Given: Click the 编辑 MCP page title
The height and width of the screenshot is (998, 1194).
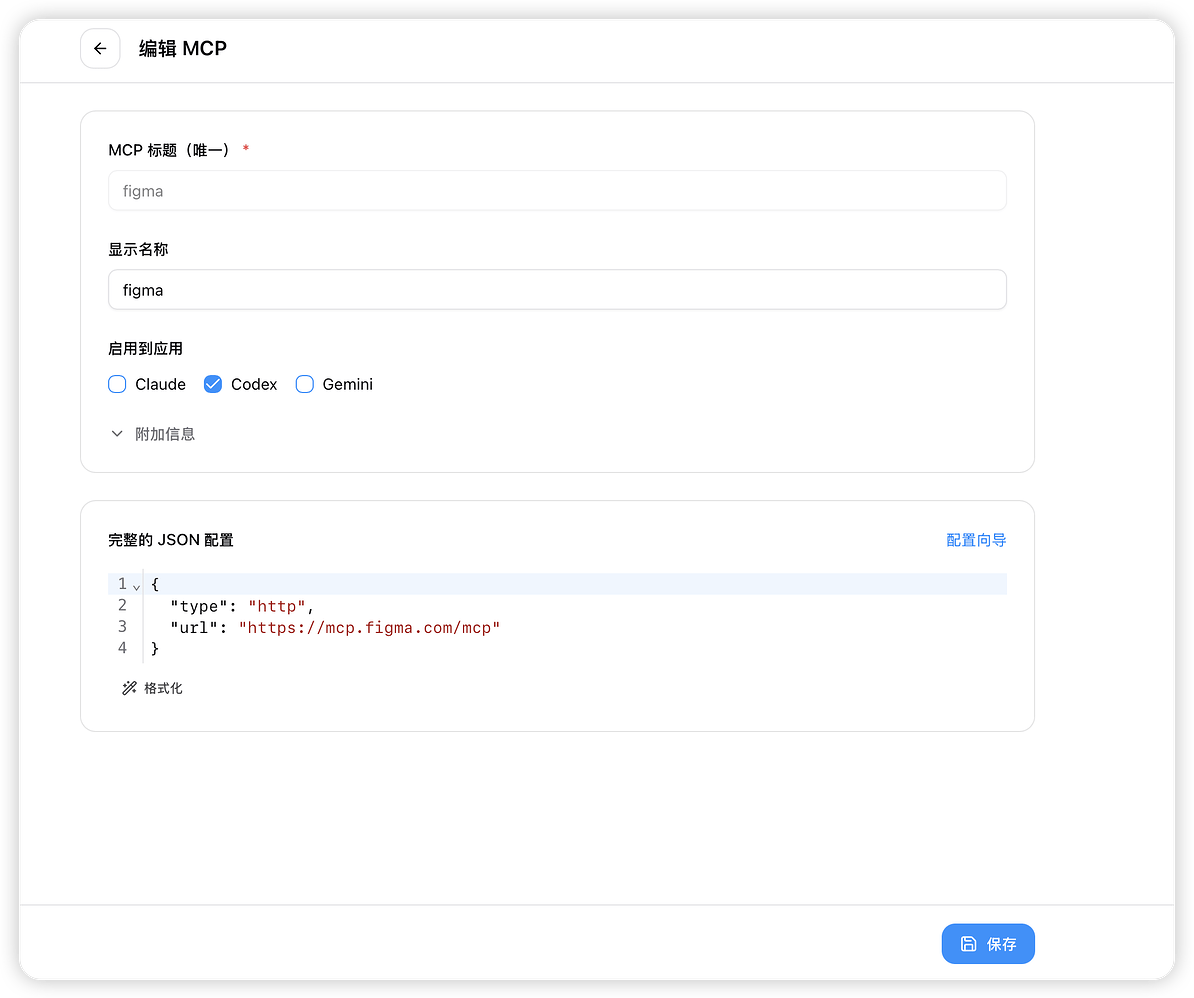Looking at the screenshot, I should point(183,49).
